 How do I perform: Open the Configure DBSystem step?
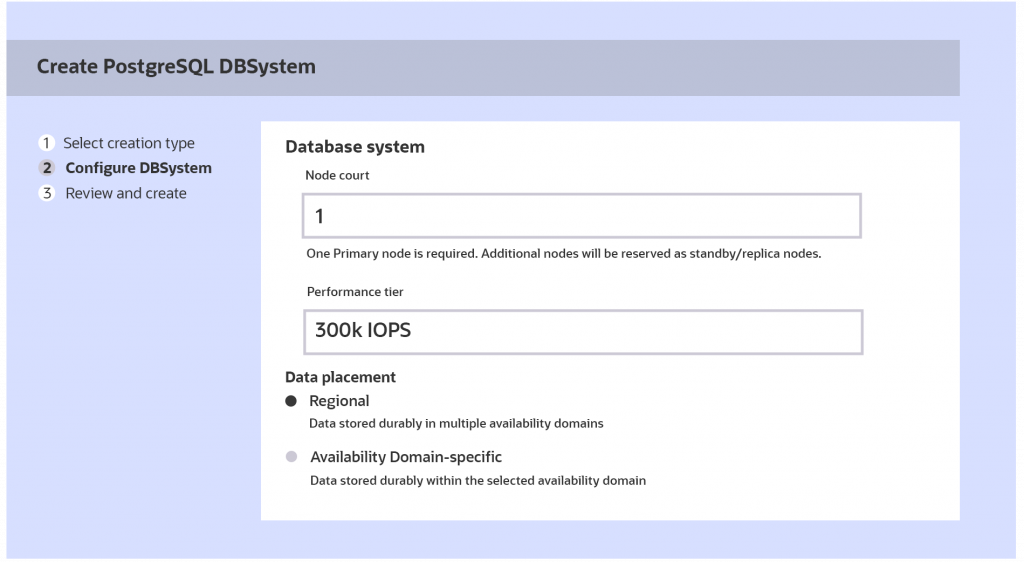138,169
